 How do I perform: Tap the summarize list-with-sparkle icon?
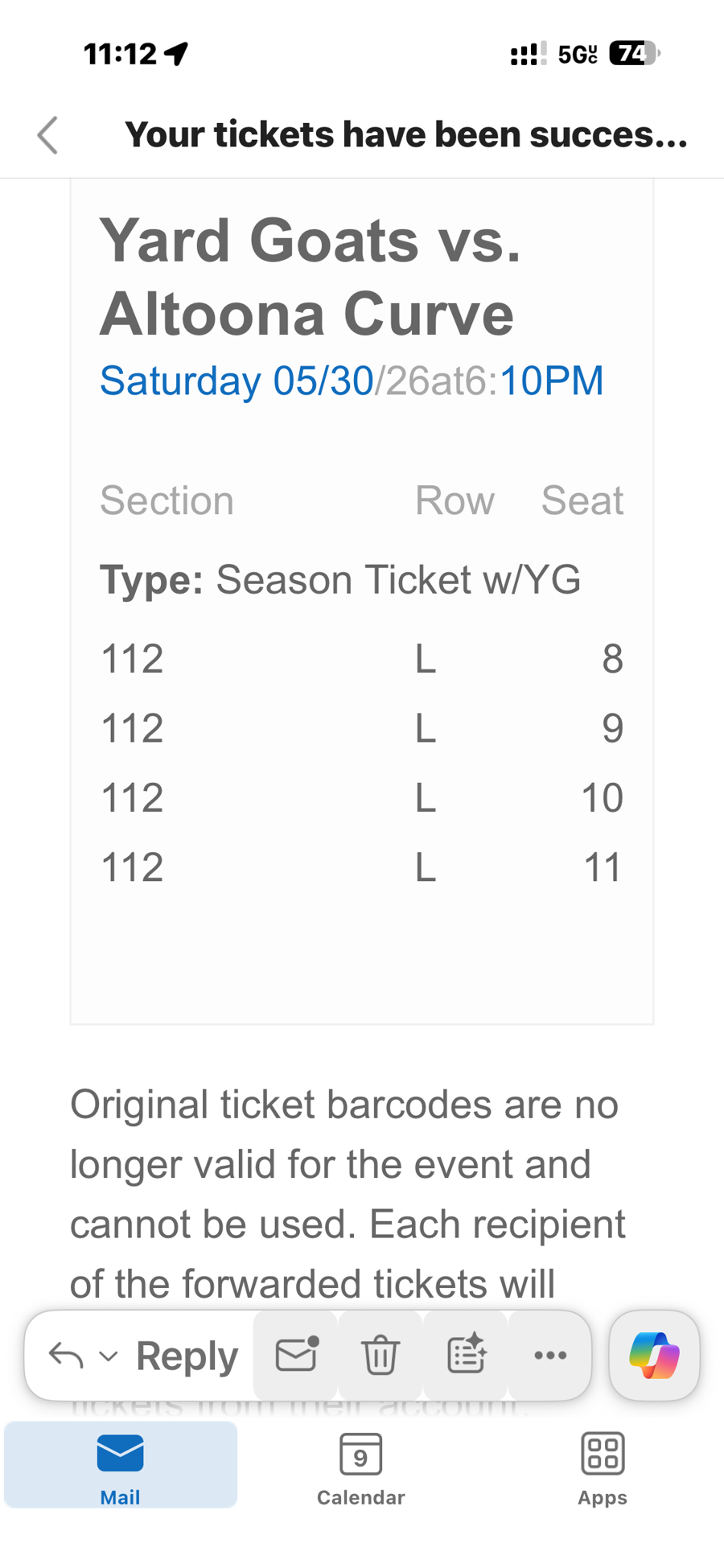[x=466, y=1355]
